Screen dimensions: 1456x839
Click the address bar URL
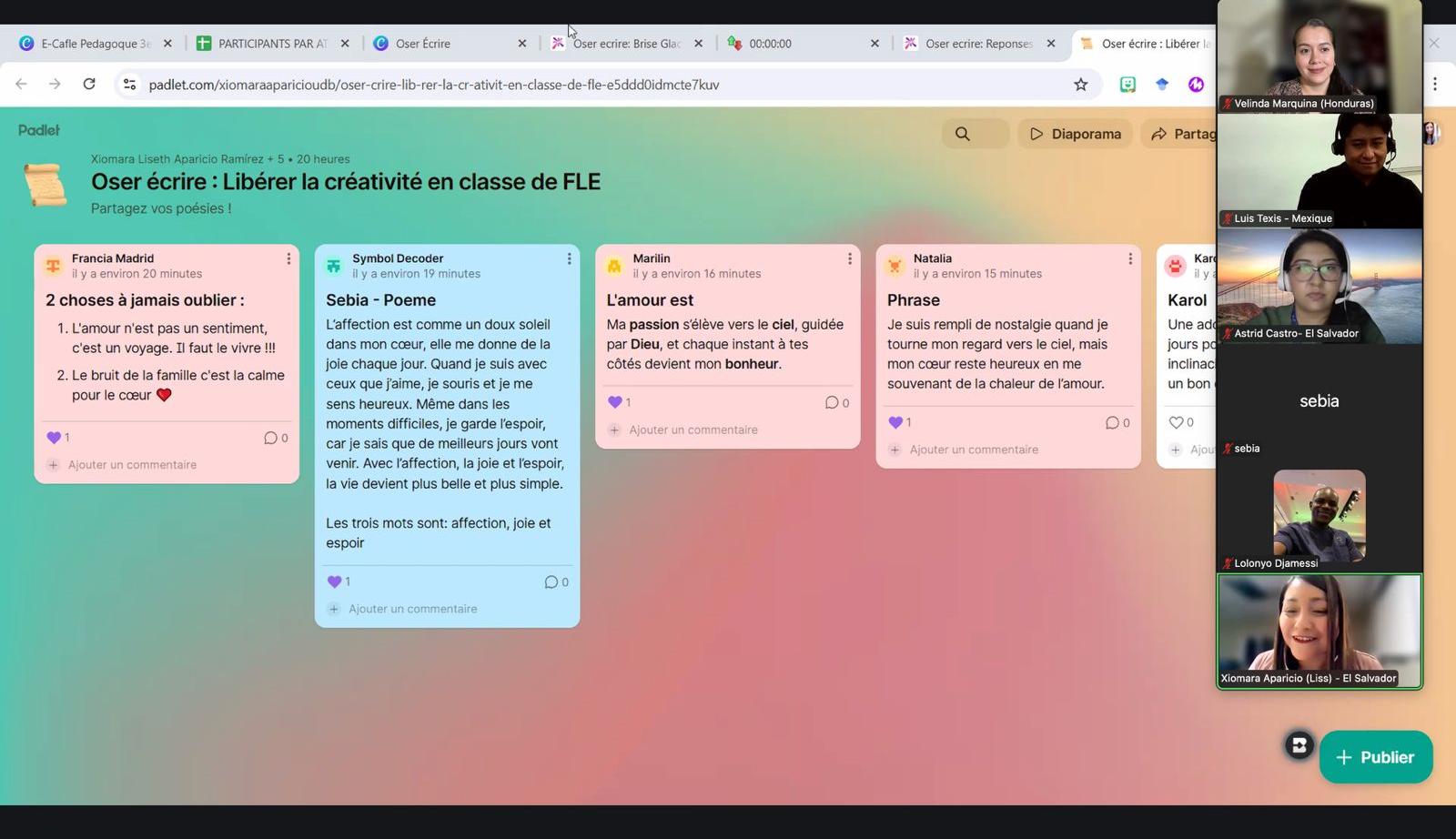pyautogui.click(x=434, y=85)
